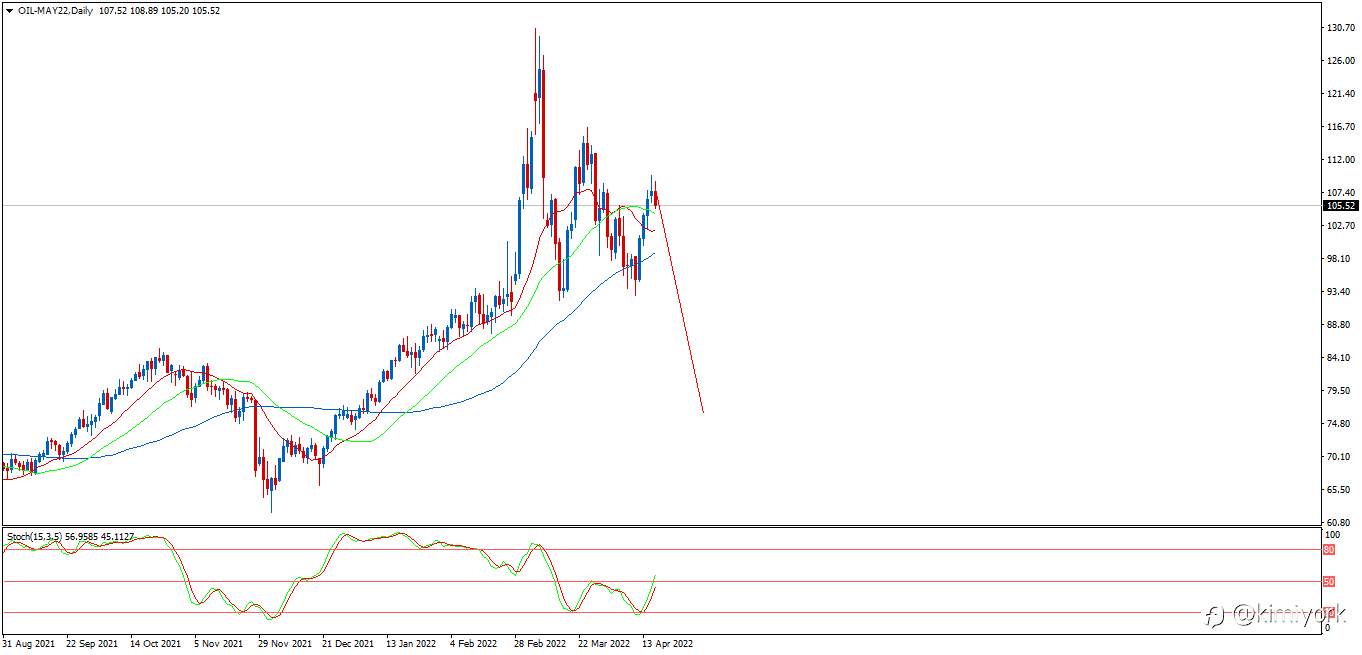This screenshot has width=1362, height=655.
Task: Click the 105.52 current price label
Action: (1339, 206)
